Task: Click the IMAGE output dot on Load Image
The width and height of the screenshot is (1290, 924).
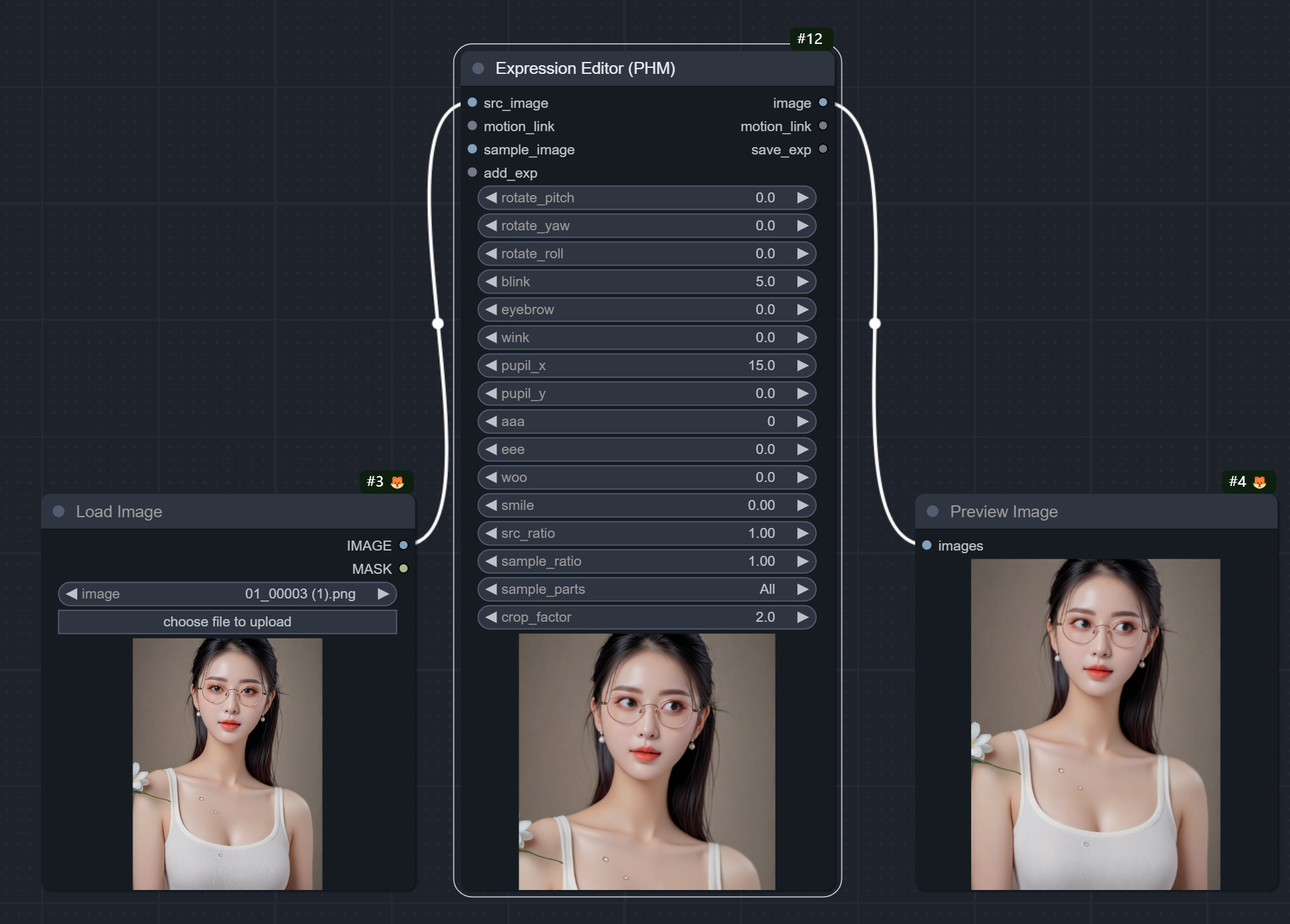Action: tap(403, 545)
